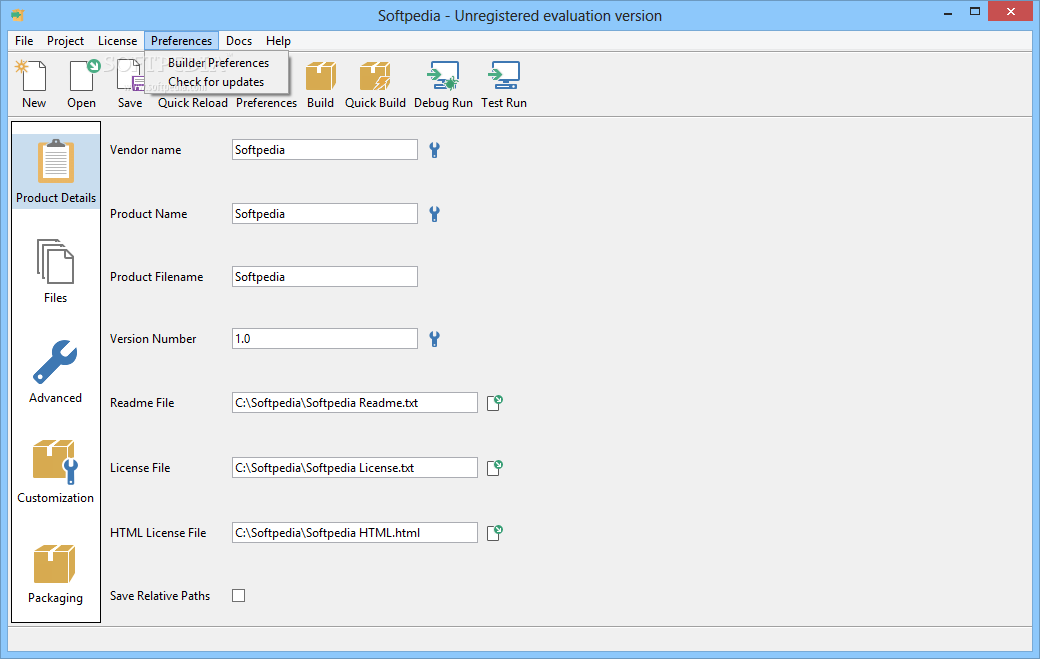Click the Build toolbar icon

point(320,76)
